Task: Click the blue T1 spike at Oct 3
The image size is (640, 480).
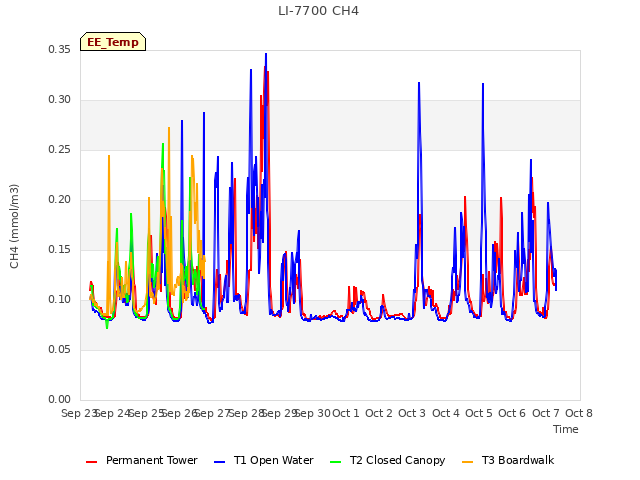Action: coord(419,84)
